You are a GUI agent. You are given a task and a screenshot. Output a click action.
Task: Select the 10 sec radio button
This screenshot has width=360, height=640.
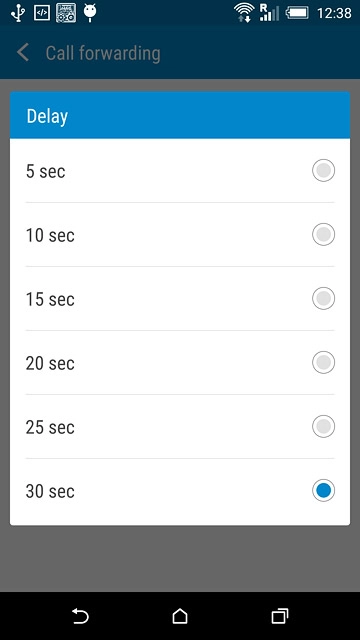[323, 234]
